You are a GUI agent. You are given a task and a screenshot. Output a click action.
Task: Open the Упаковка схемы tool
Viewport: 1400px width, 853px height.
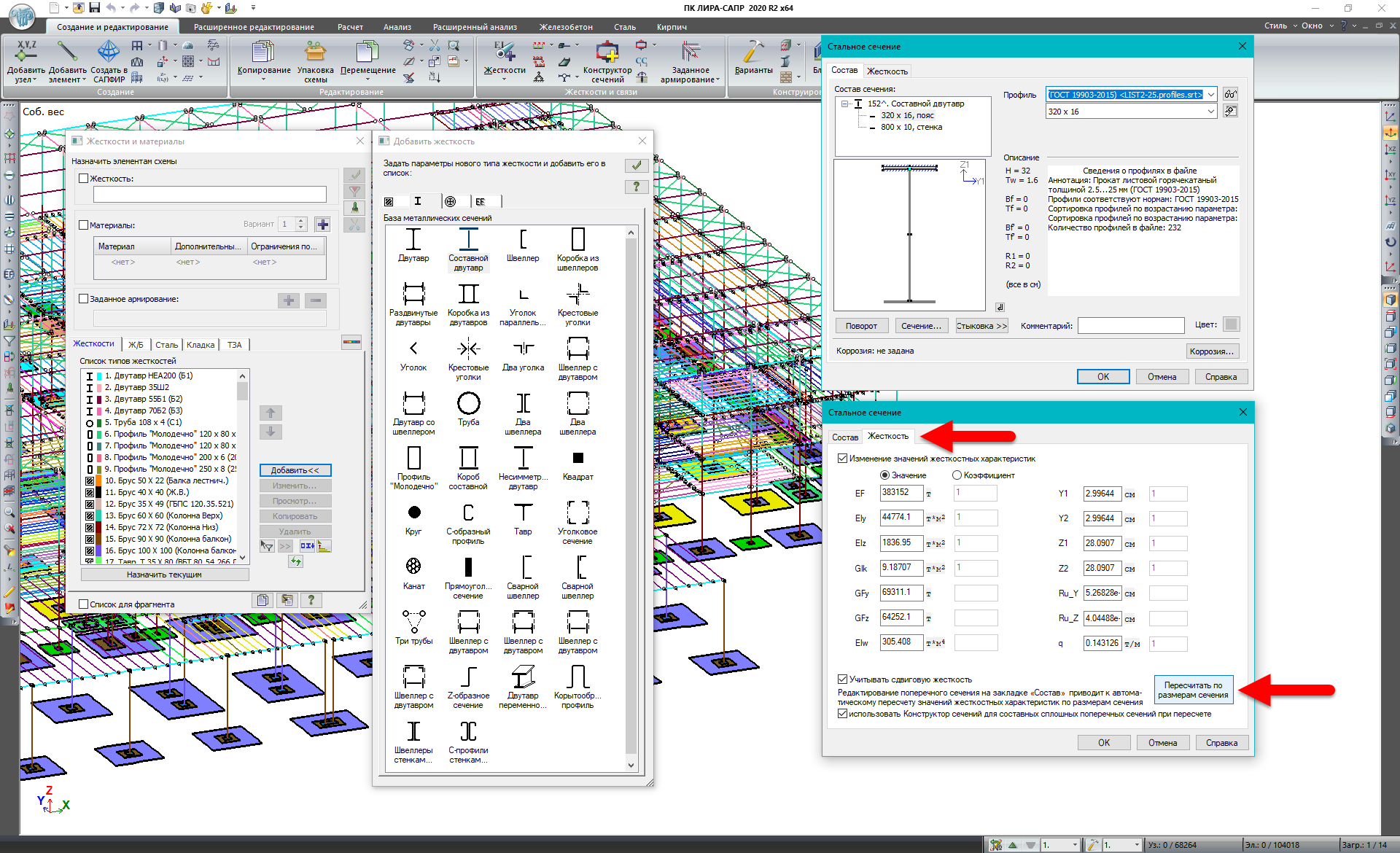315,52
